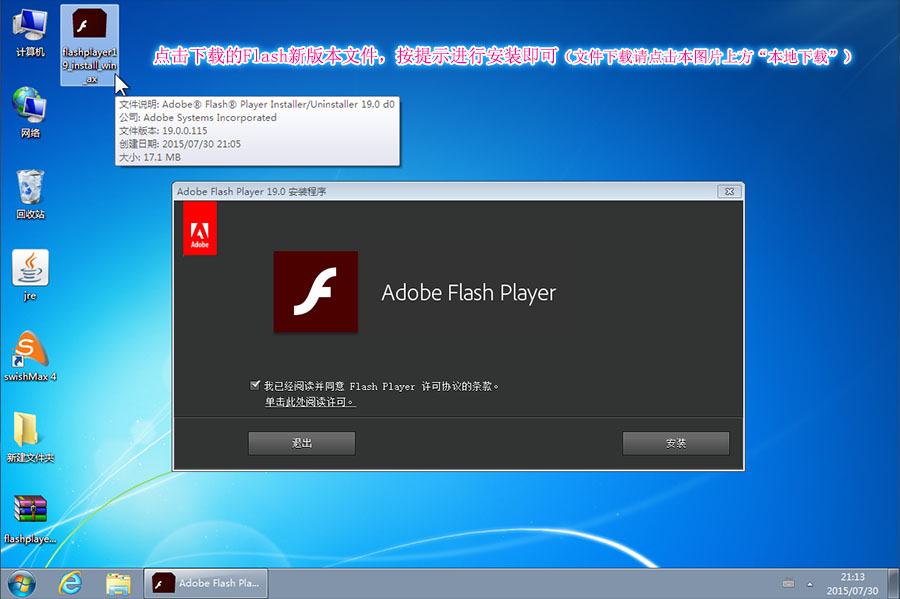Select the flashplayer19_install_win_ax desktop file
This screenshot has width=900, height=599.
click(x=90, y=45)
